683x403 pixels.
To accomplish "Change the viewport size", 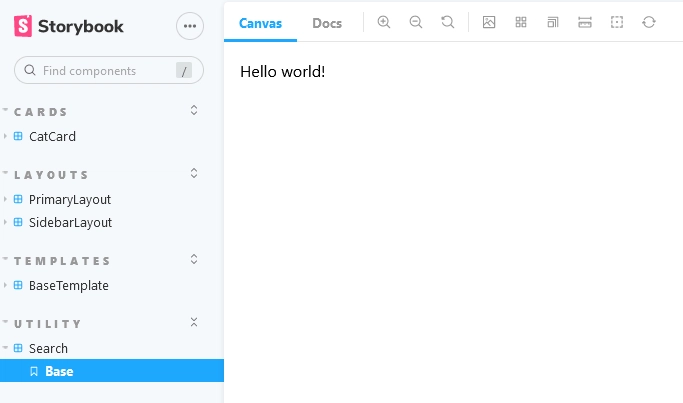I will (x=553, y=22).
